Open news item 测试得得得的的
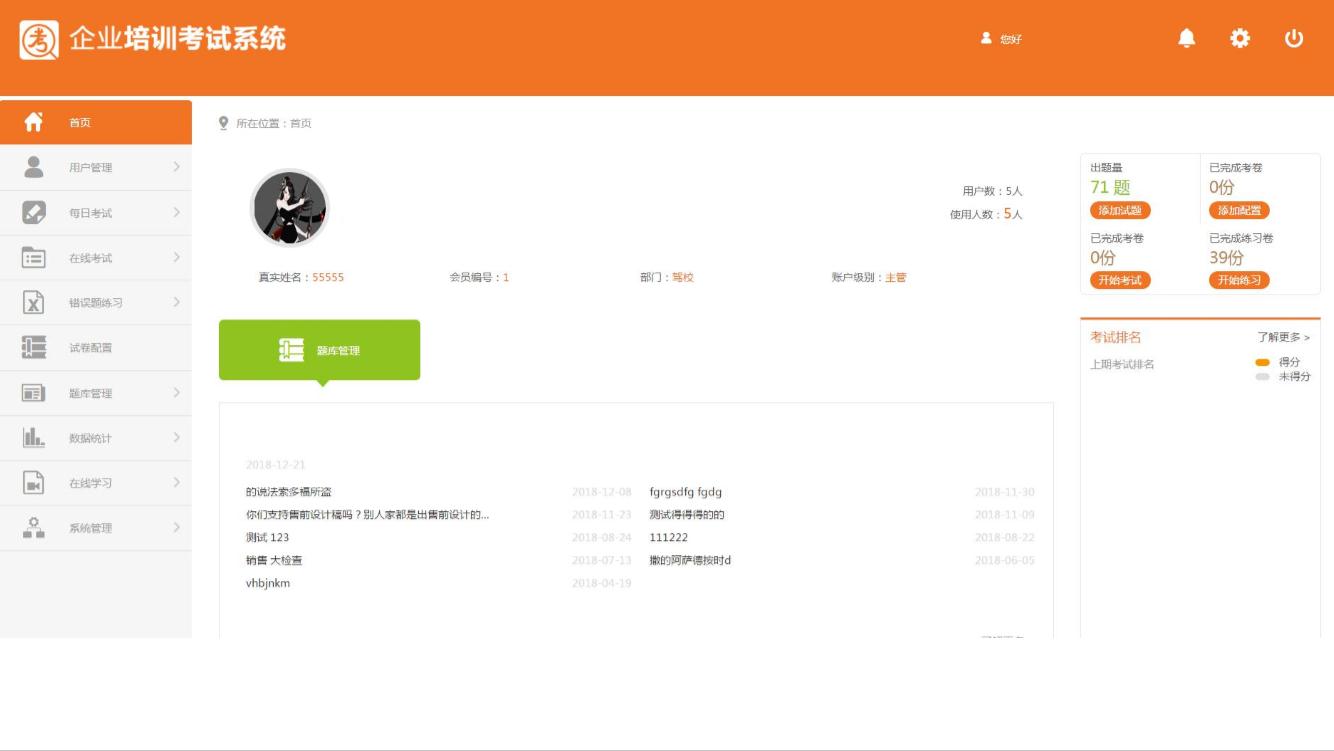Screen dimensions: 1334x751 [687, 515]
